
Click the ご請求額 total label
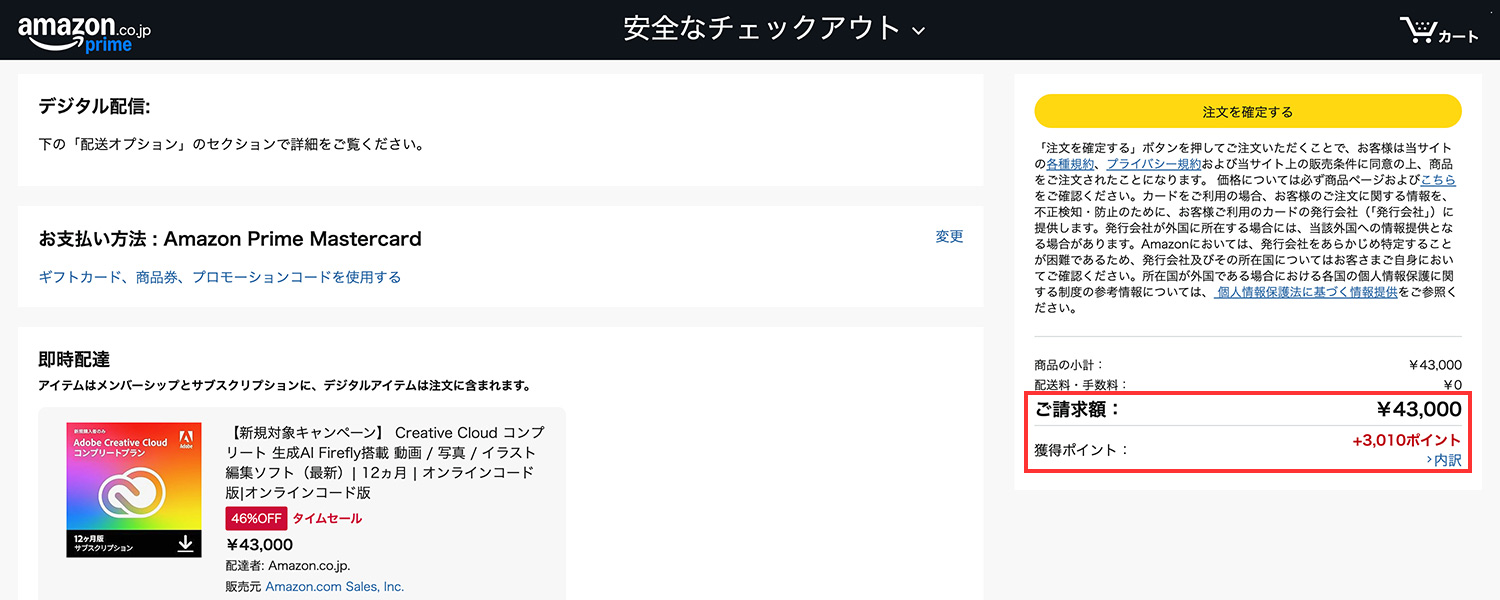pyautogui.click(x=1078, y=409)
